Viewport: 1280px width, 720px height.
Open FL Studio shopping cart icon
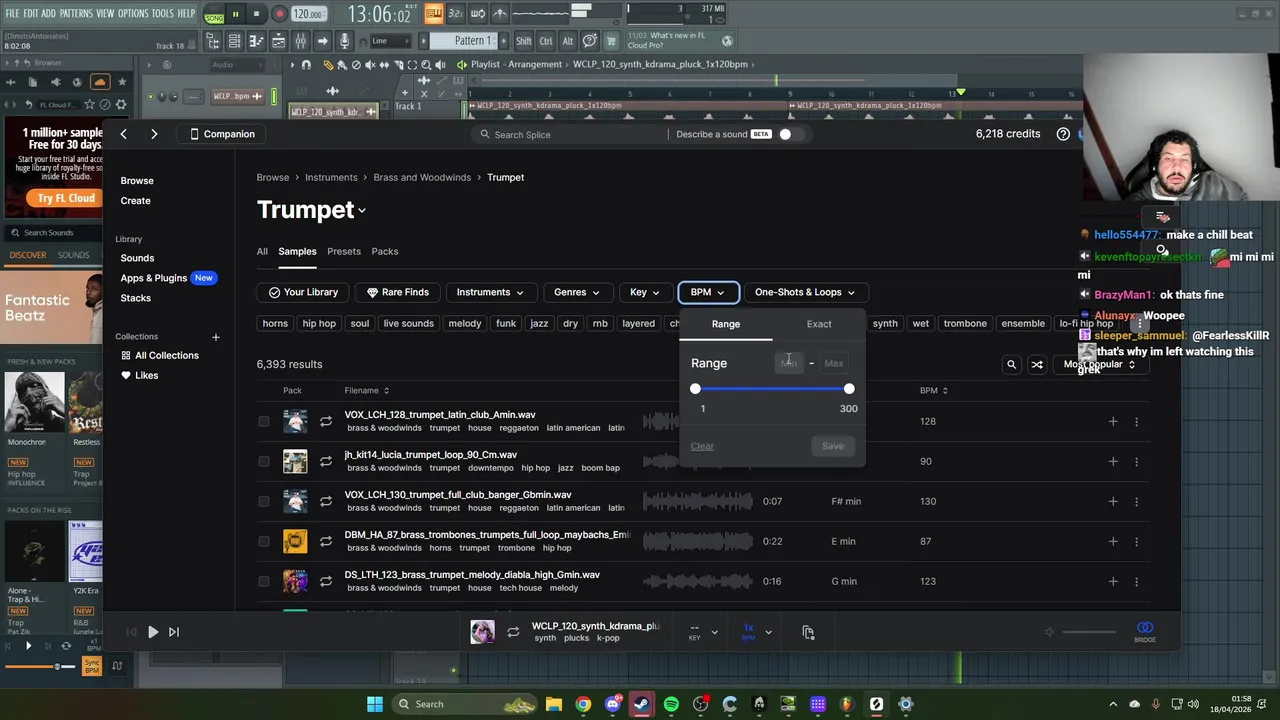pyautogui.click(x=611, y=41)
